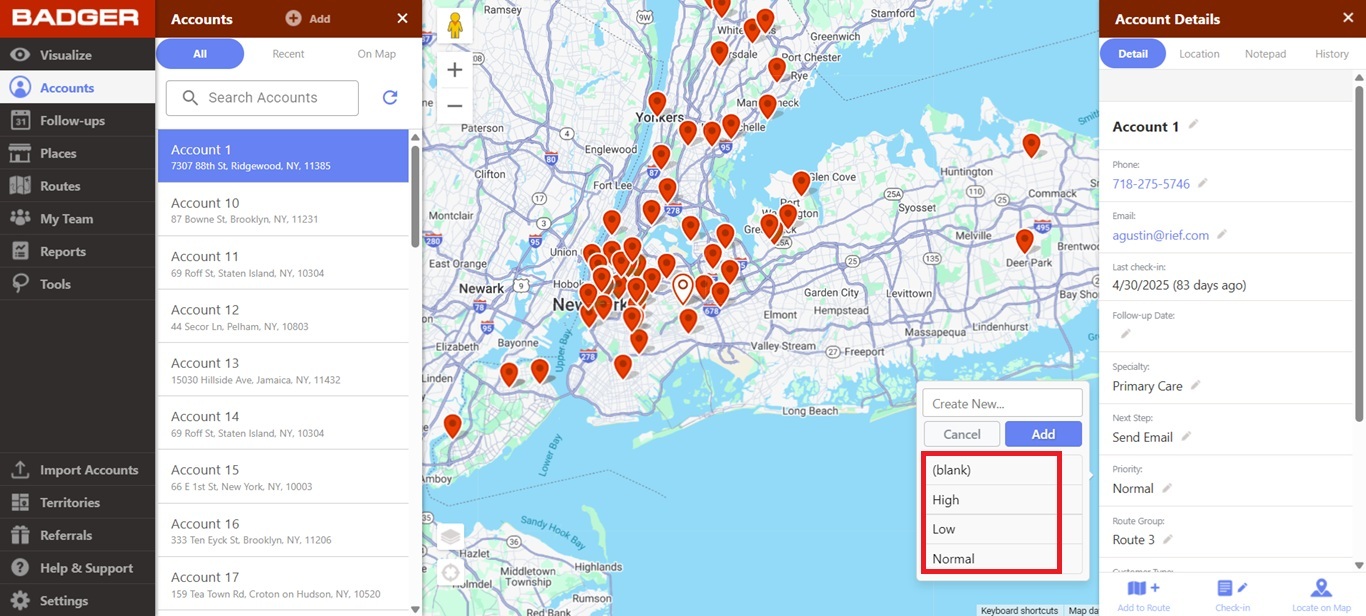Edit the Priority pencil icon

coord(1166,488)
